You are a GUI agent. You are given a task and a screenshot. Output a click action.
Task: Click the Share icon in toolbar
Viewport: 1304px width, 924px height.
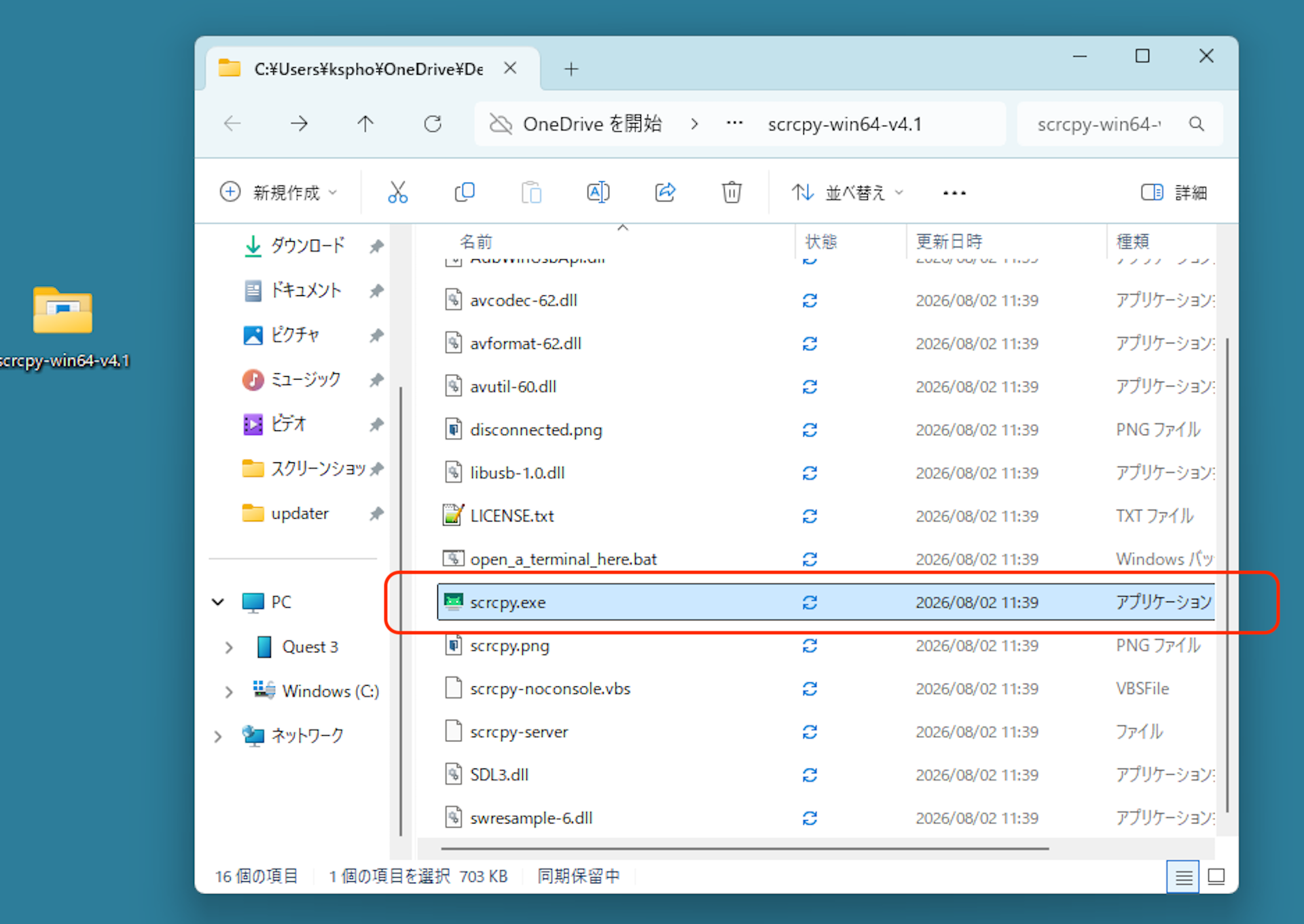tap(665, 192)
